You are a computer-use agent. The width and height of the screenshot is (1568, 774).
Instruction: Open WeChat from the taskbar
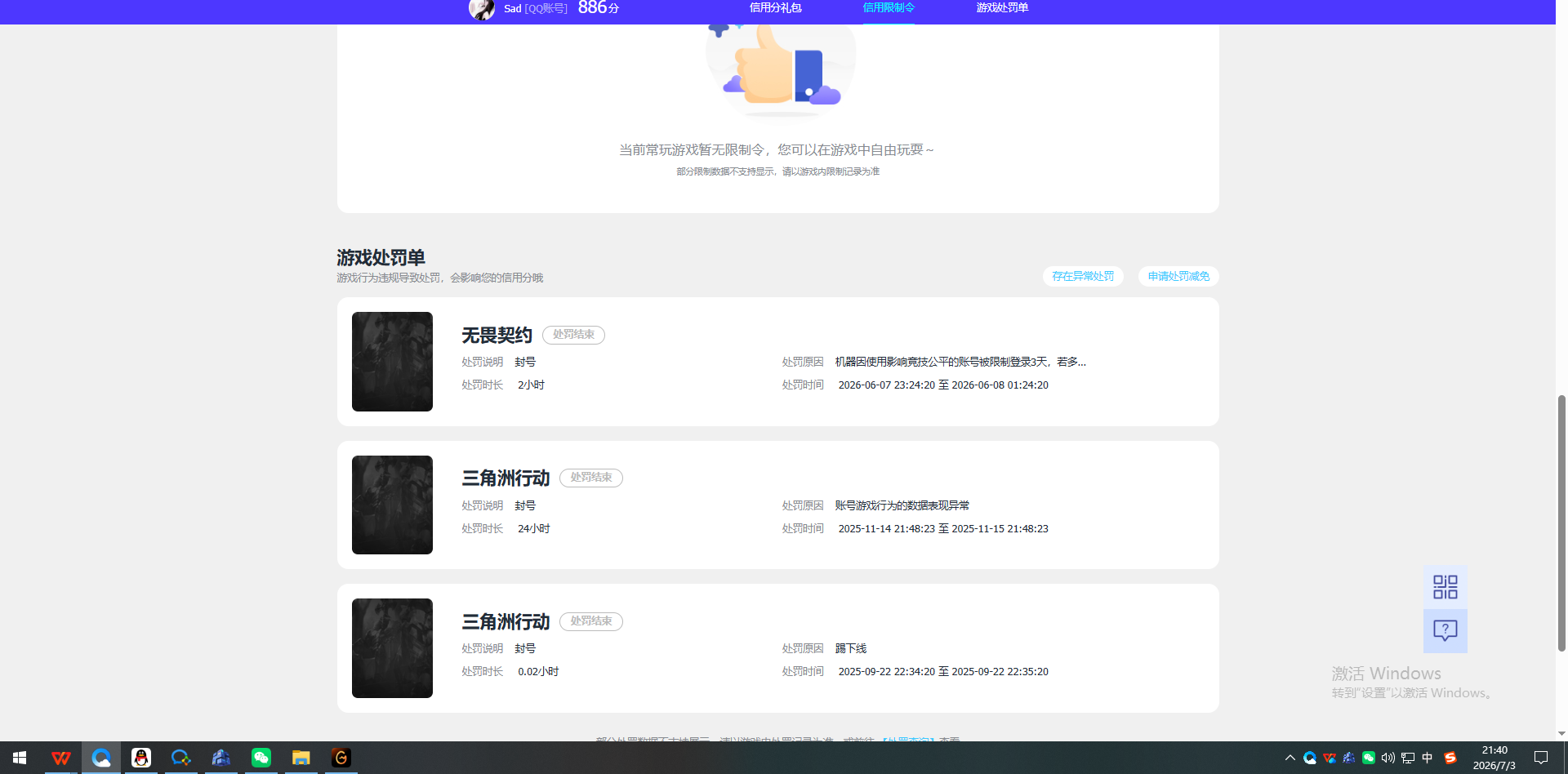tap(261, 758)
